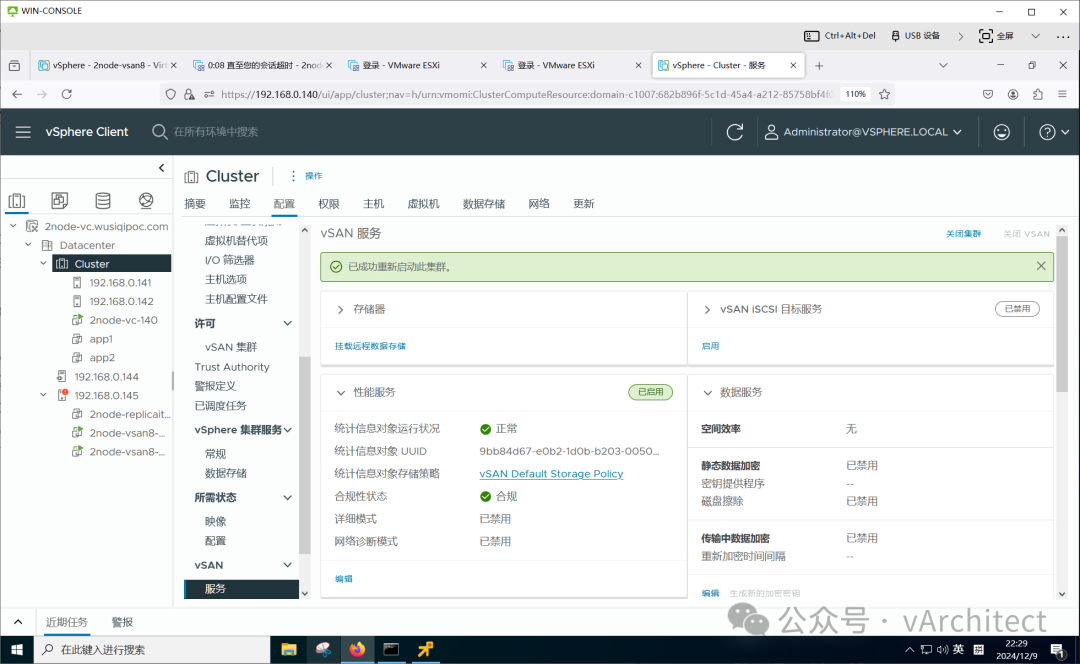Expand the 存储器 section
The image size is (1080, 664).
[x=340, y=309]
